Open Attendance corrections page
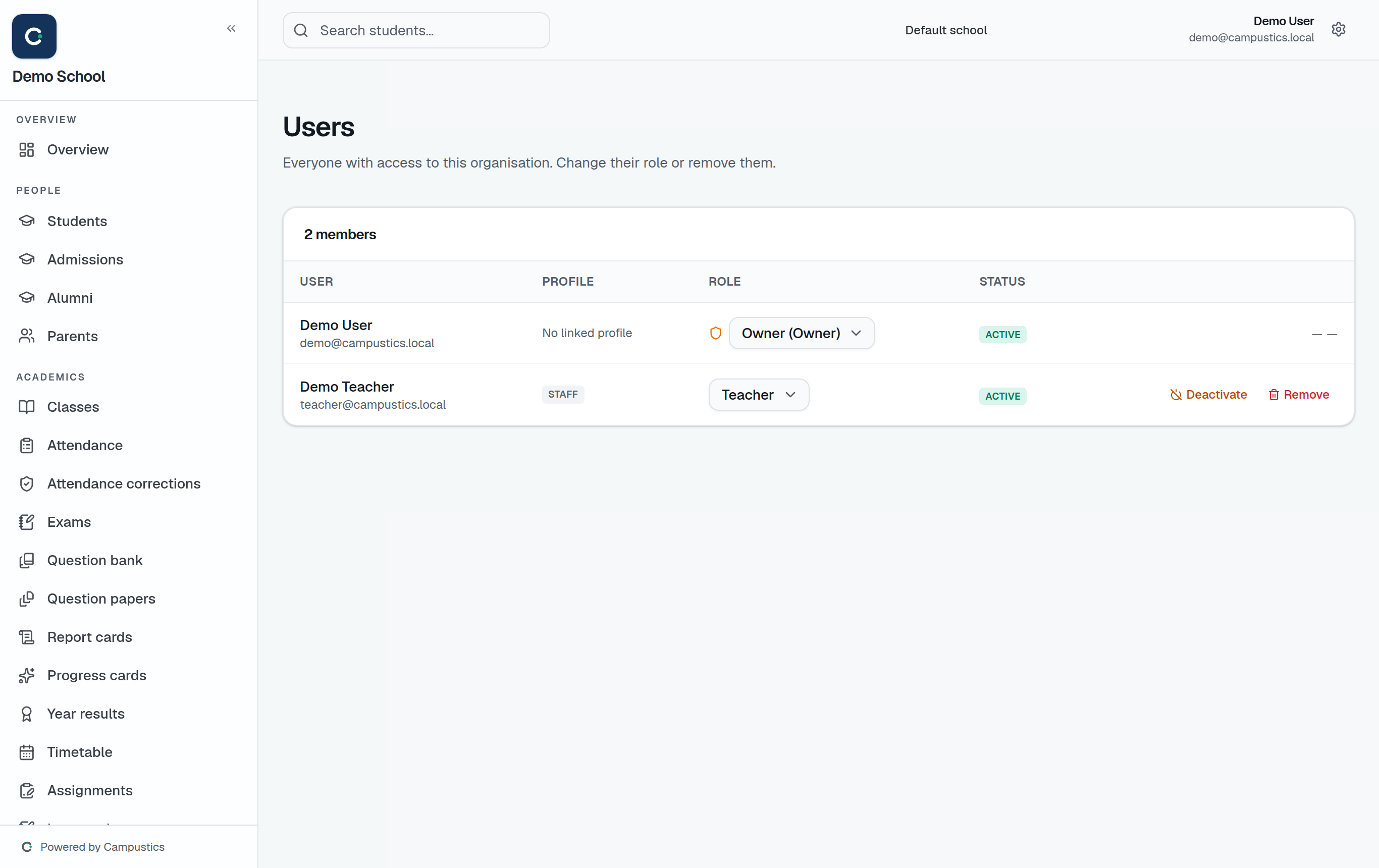The width and height of the screenshot is (1379, 868). click(124, 483)
